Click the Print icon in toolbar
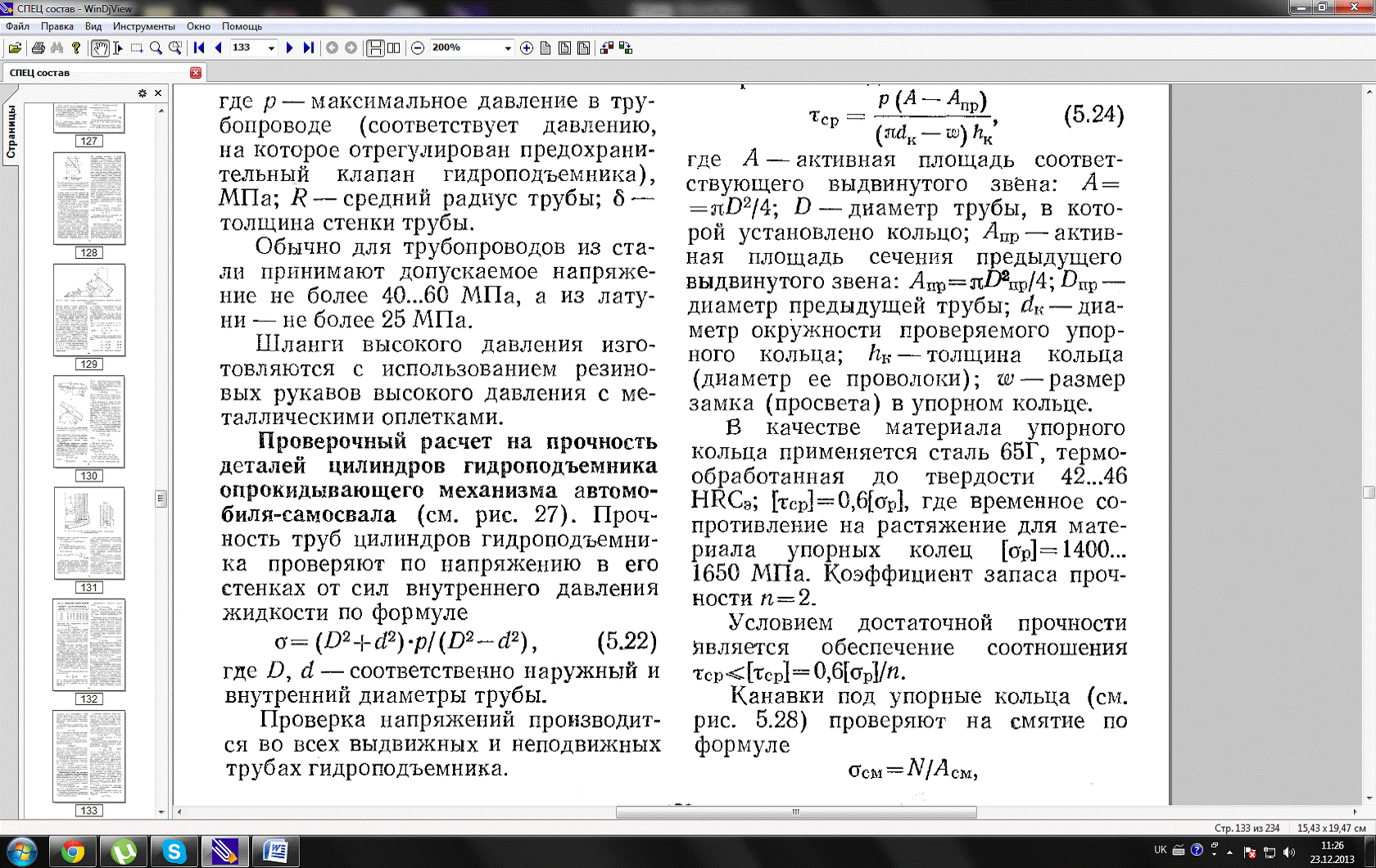 [x=38, y=48]
